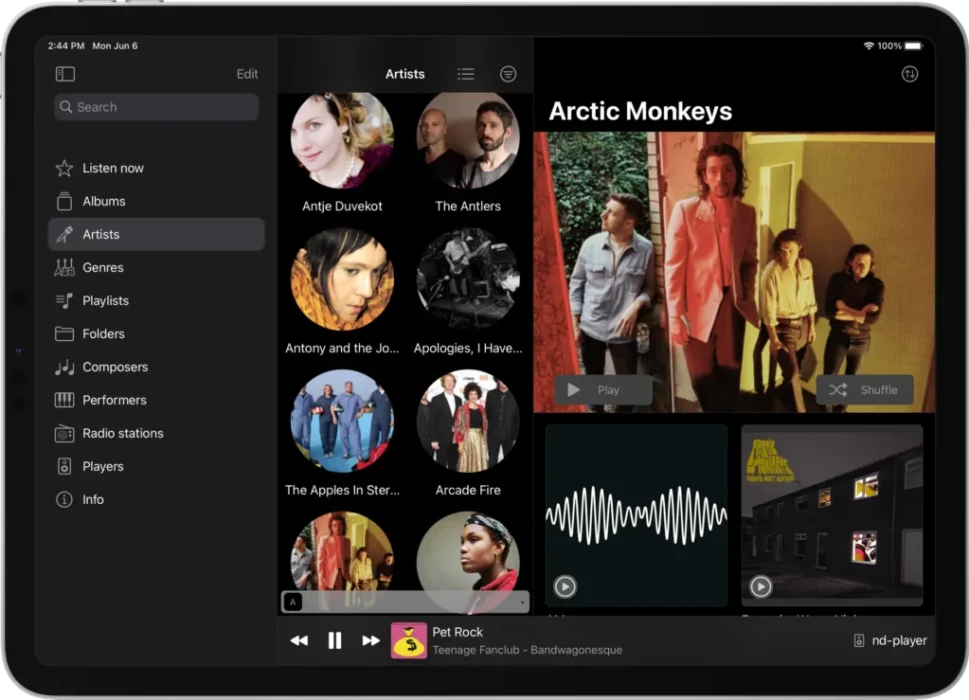Switch artists to list view
969x700 pixels.
click(466, 74)
